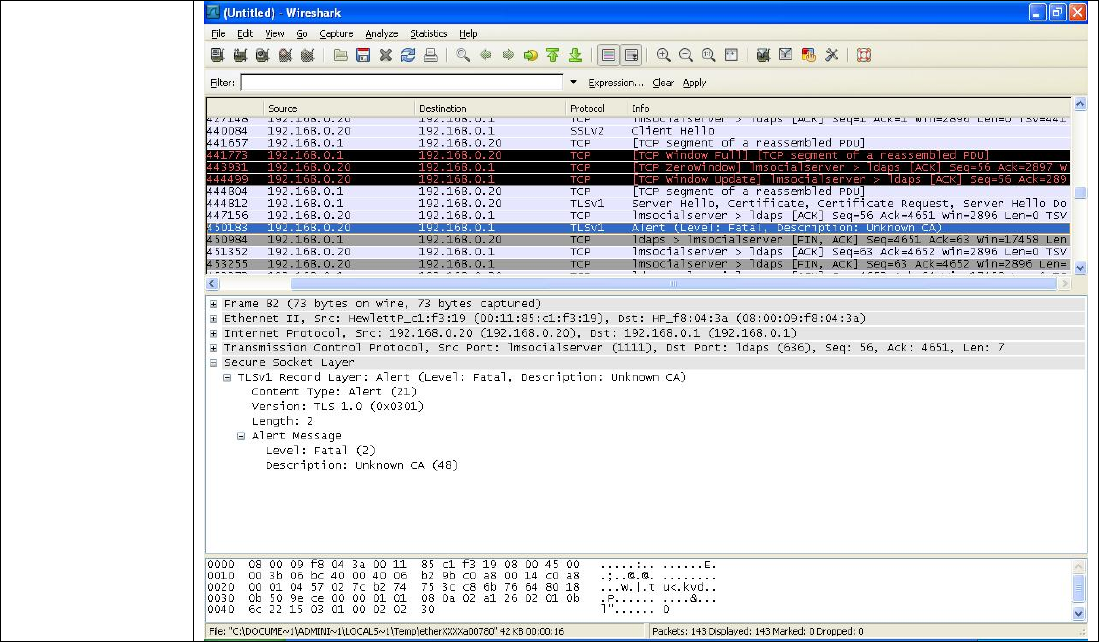1099x642 pixels.
Task: Click the Open capture file folder icon
Action: tap(341, 56)
